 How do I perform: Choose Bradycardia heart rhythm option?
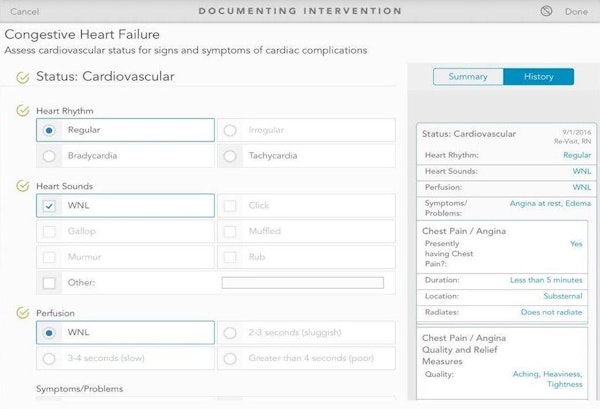tap(49, 156)
